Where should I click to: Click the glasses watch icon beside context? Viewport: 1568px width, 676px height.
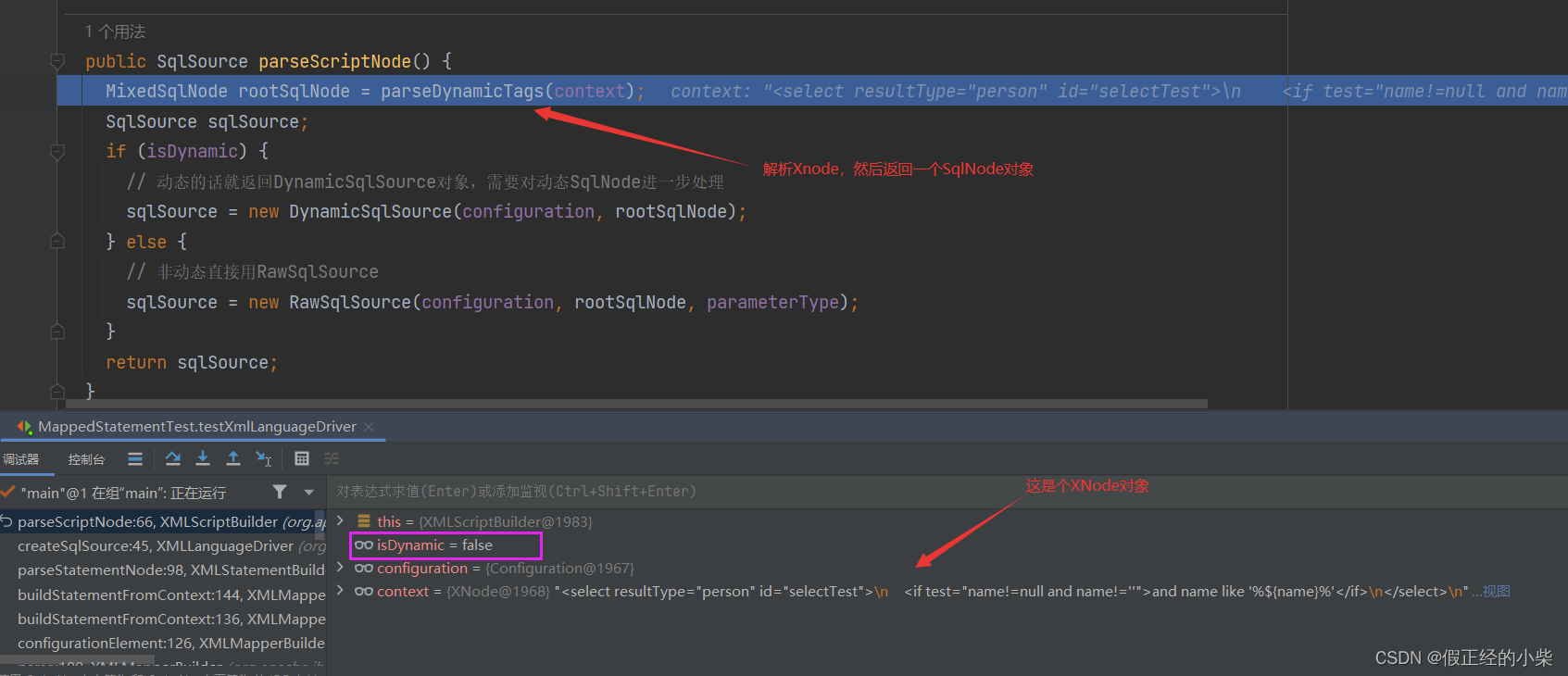(364, 592)
